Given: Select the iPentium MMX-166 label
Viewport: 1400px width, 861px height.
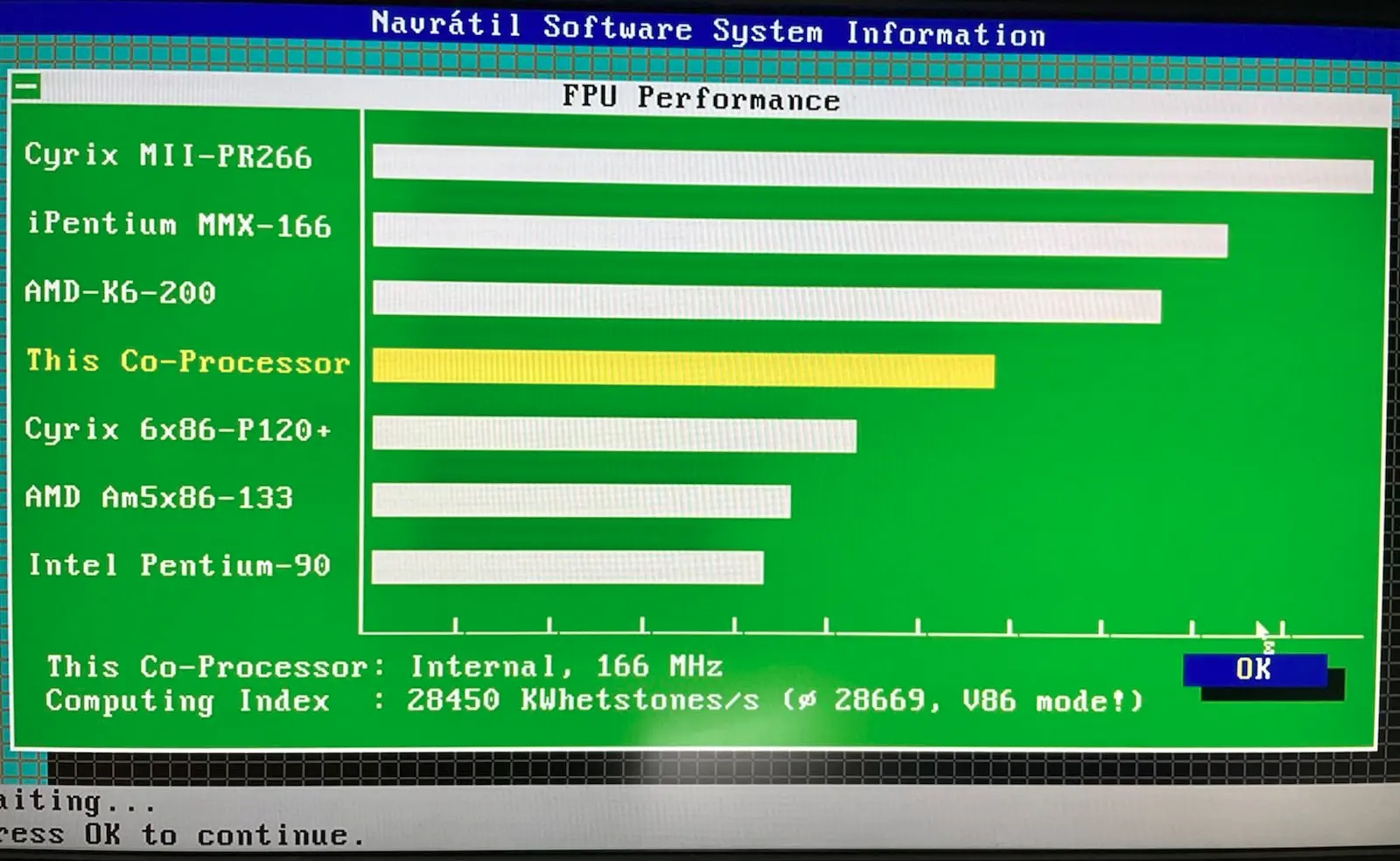Looking at the screenshot, I should [179, 225].
